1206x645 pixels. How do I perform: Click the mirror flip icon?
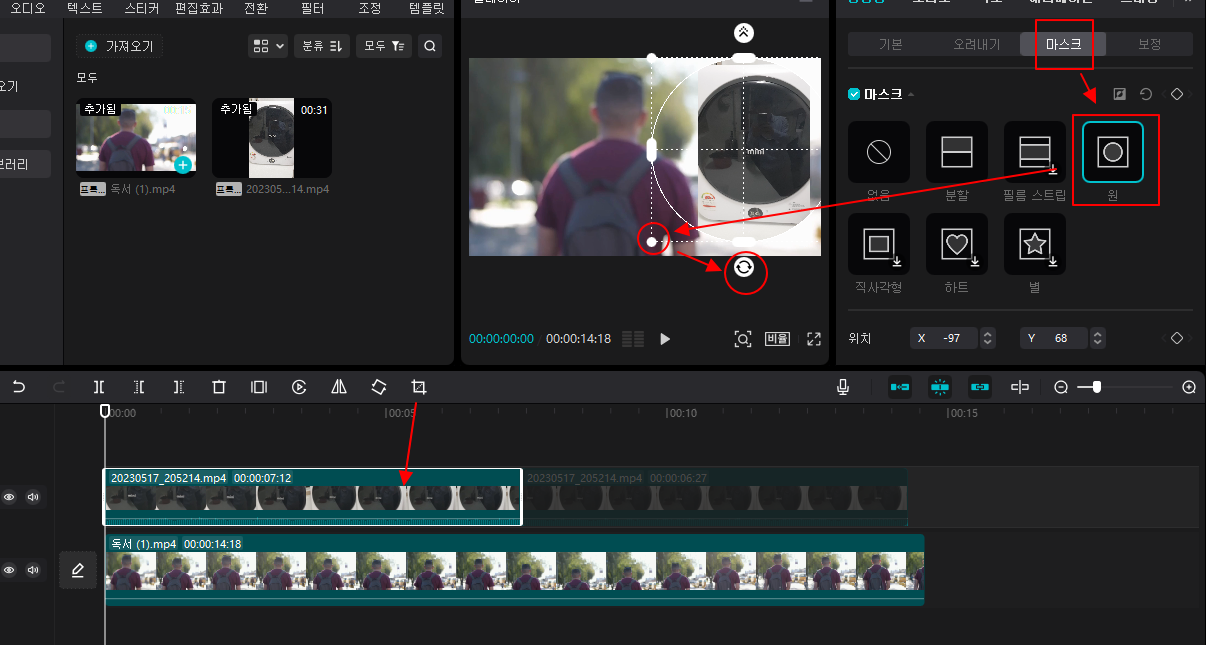click(x=339, y=387)
